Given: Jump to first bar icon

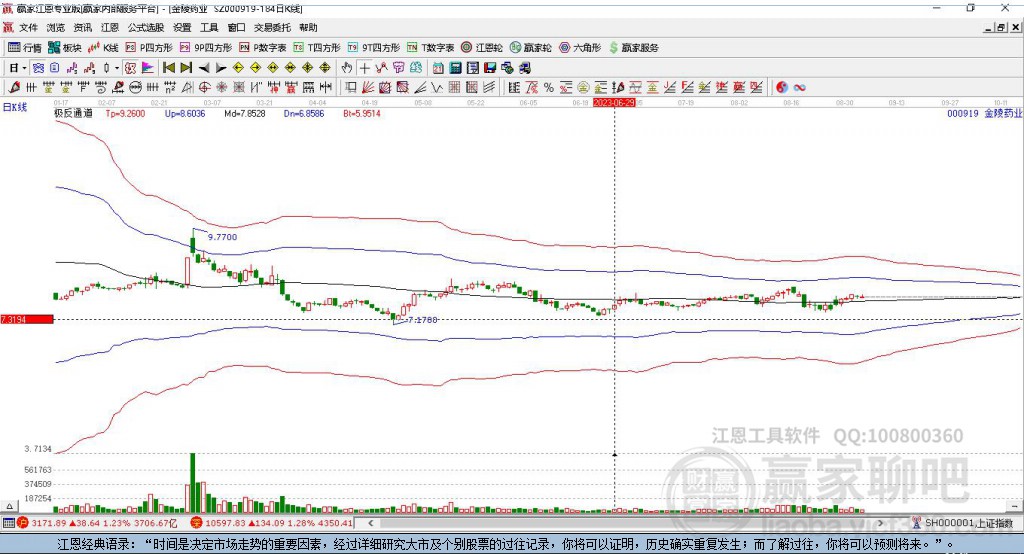Looking at the screenshot, I should [168, 68].
